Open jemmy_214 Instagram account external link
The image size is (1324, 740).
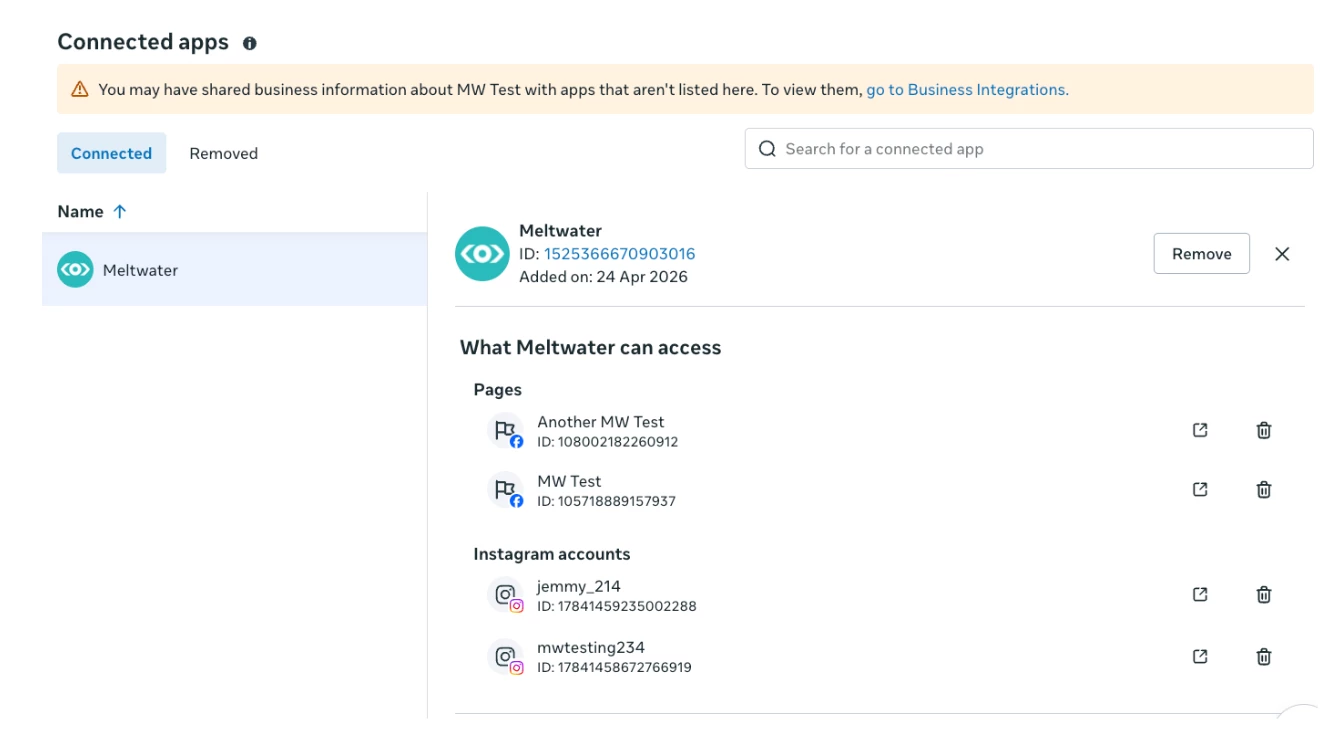coord(1200,594)
